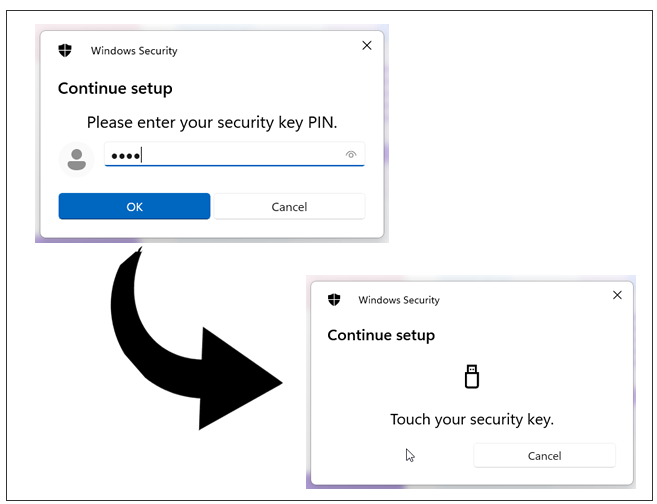This screenshot has width=657, height=504.
Task: Click the masked PIN dots in the field
Action: click(125, 156)
